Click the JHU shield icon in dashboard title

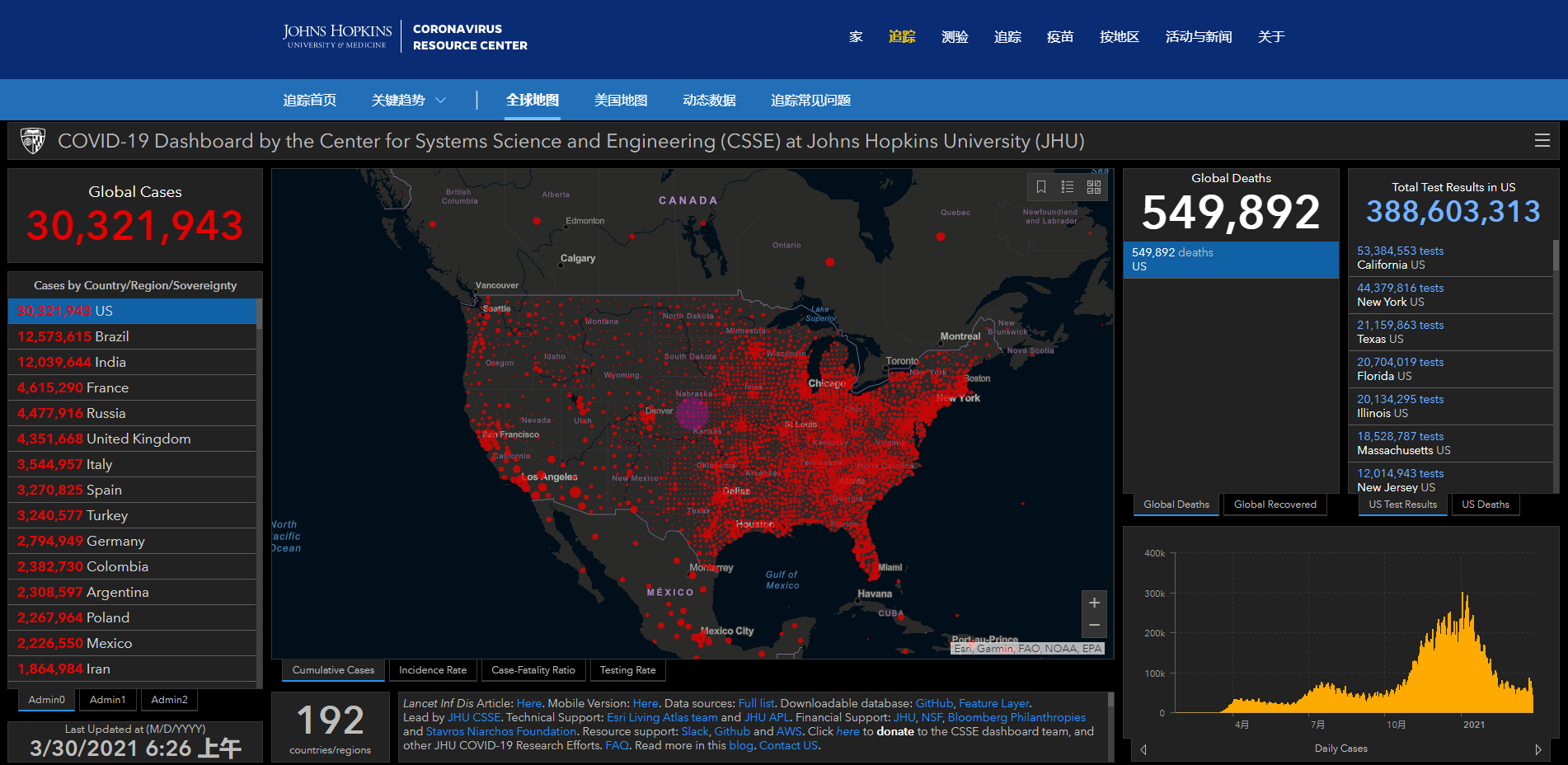[x=33, y=141]
